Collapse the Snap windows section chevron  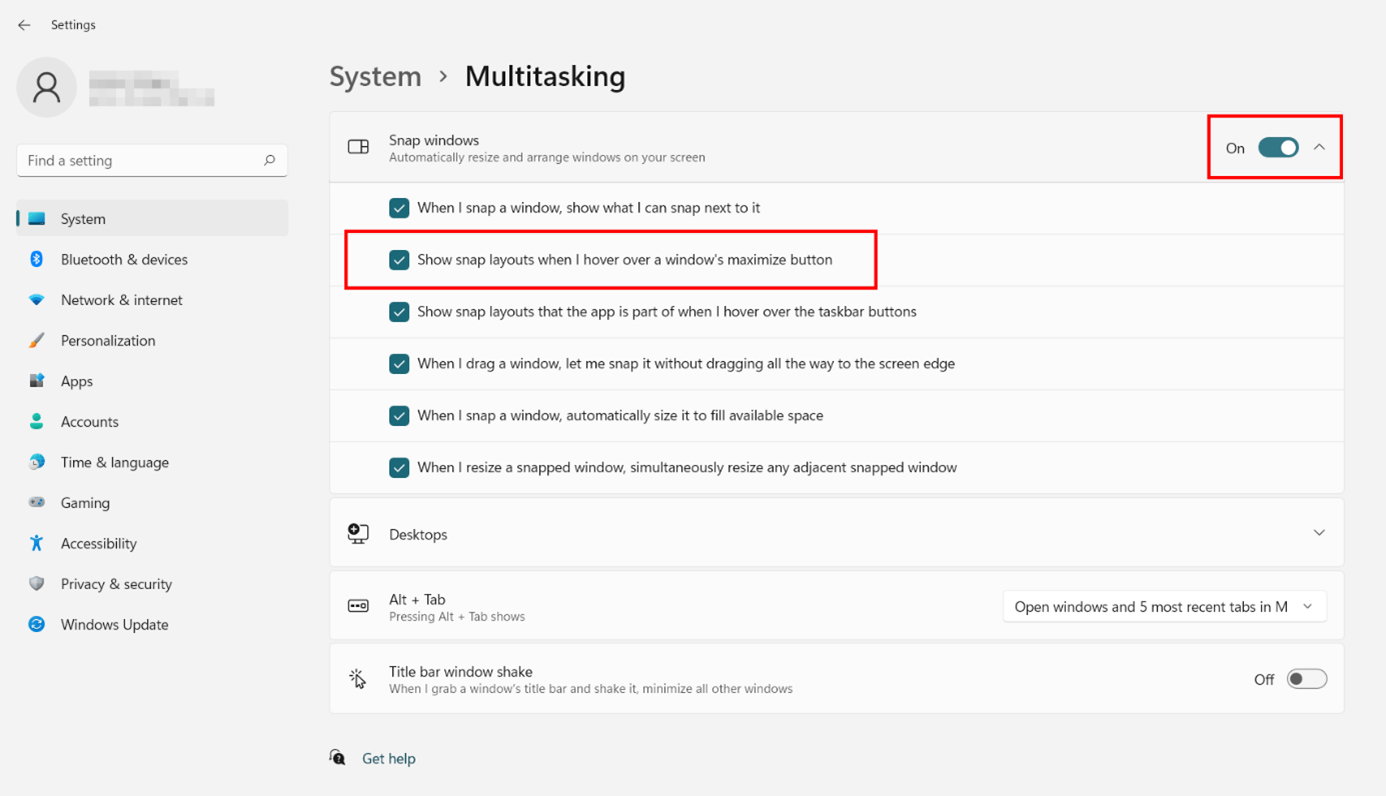pyautogui.click(x=1319, y=147)
